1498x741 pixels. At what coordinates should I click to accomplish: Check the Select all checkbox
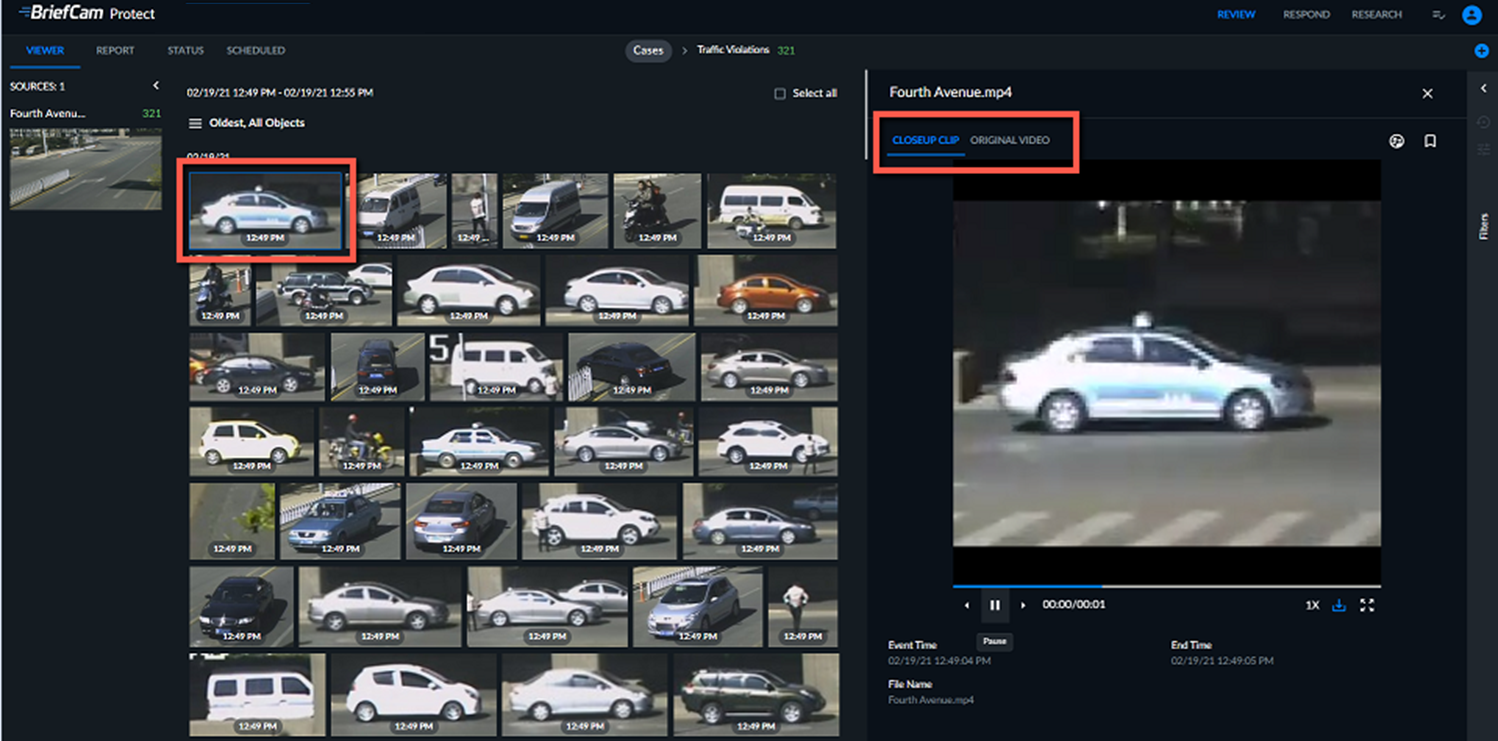pos(780,94)
